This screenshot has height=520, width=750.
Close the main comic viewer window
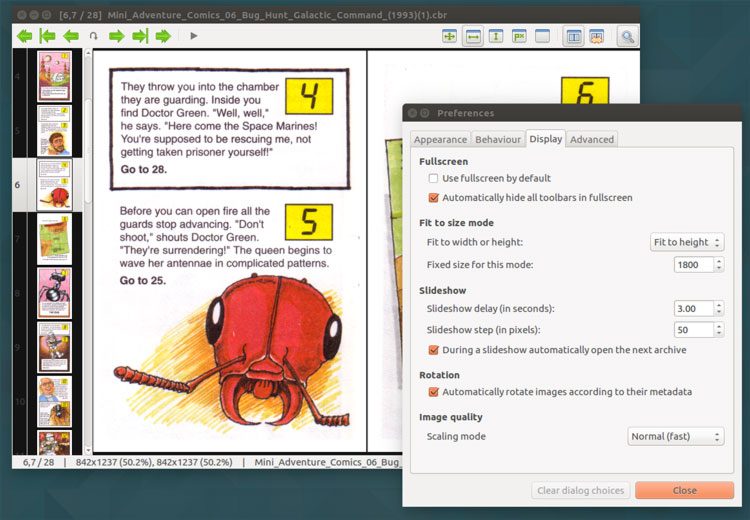pos(22,15)
